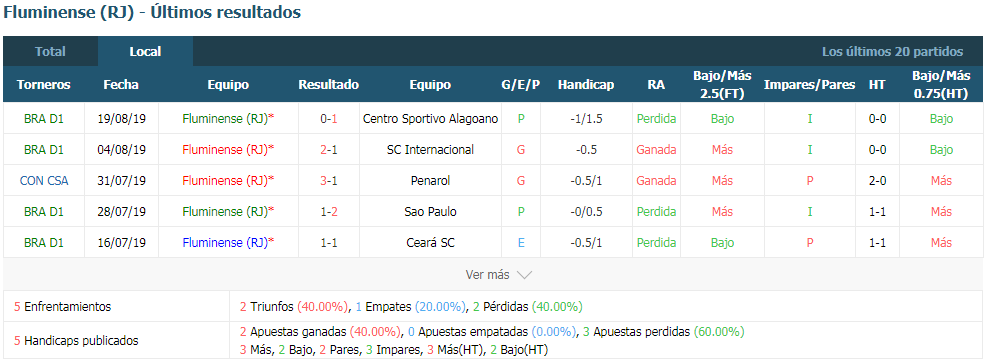Select the Local tab

(x=145, y=52)
